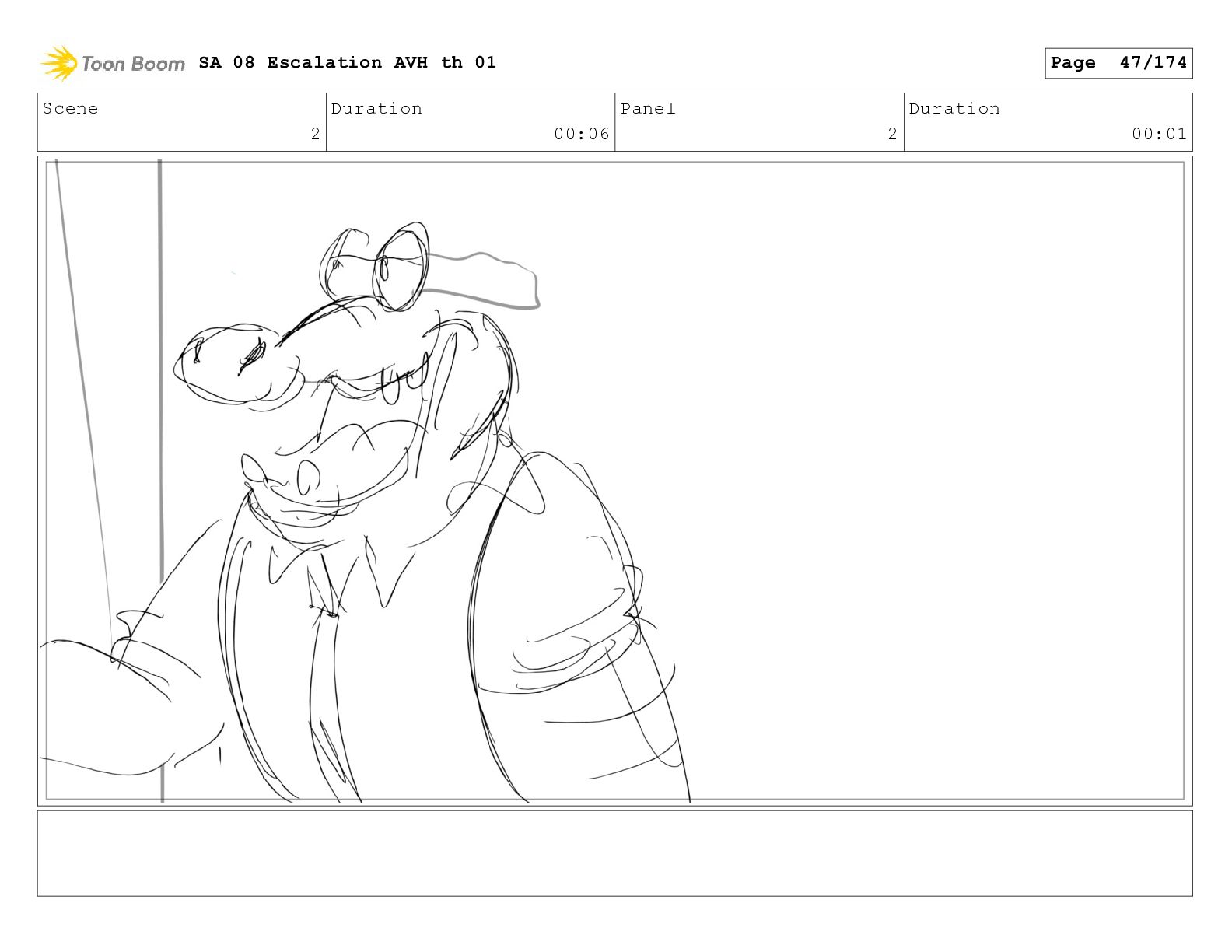Click scene number value '2'
The width and height of the screenshot is (1232, 952).
[x=315, y=134]
